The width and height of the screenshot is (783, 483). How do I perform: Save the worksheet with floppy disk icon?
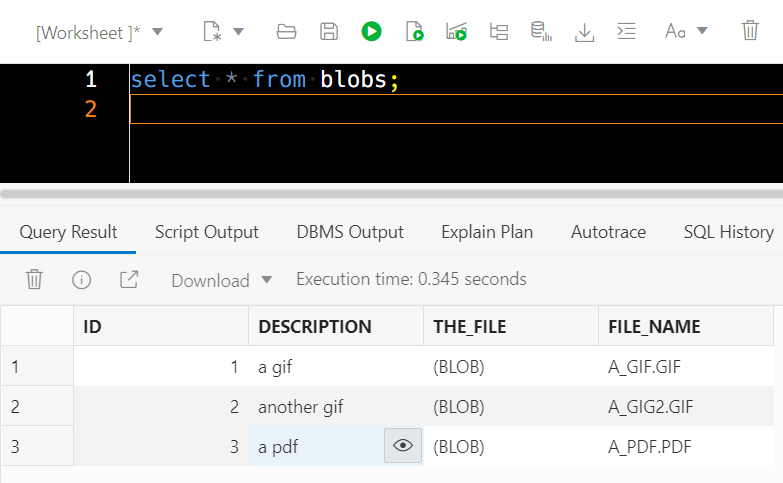click(329, 31)
